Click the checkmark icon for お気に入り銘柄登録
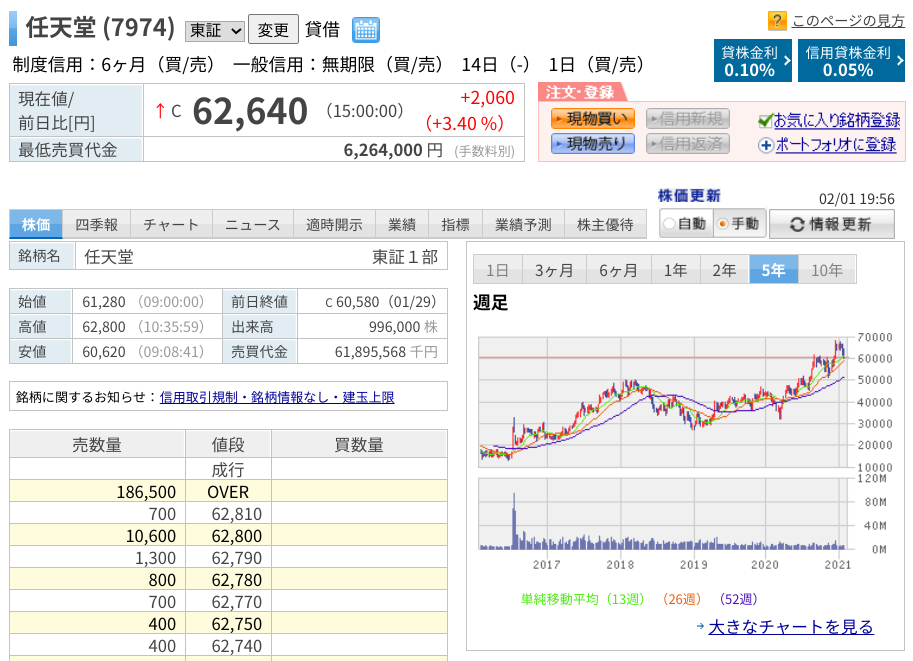 point(765,121)
